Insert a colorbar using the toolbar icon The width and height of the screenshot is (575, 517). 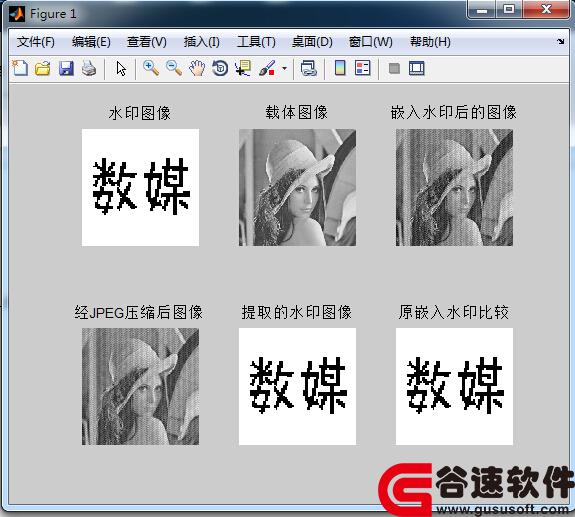click(x=340, y=68)
